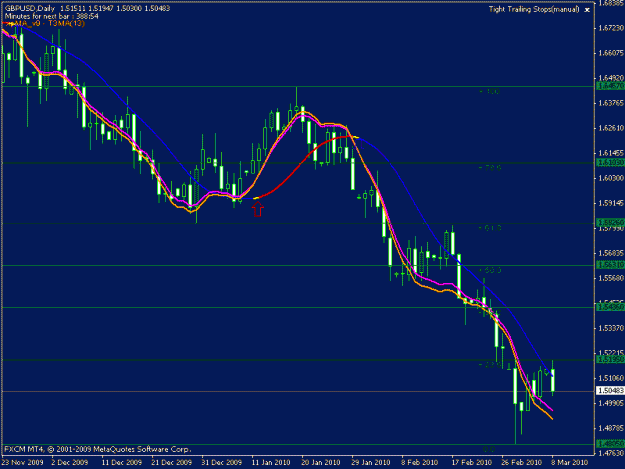This screenshot has height=469, width=625.
Task: Click the 29 Jan 2010 date label
Action: pos(371,463)
